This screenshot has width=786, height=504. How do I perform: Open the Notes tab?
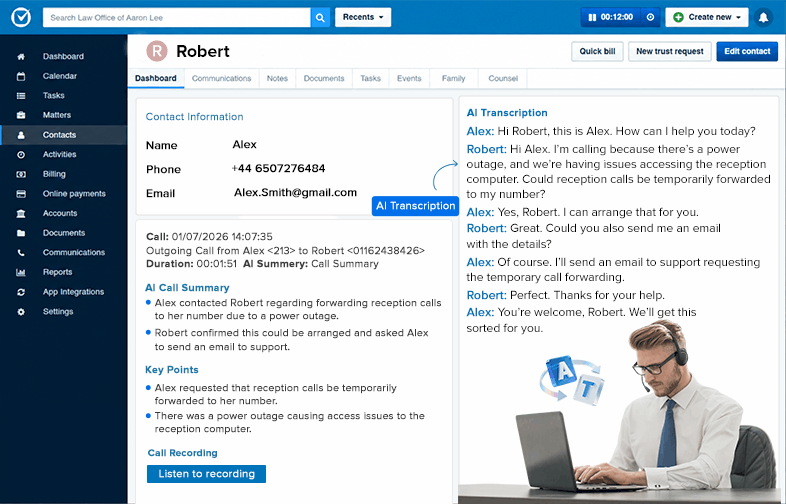(x=277, y=78)
